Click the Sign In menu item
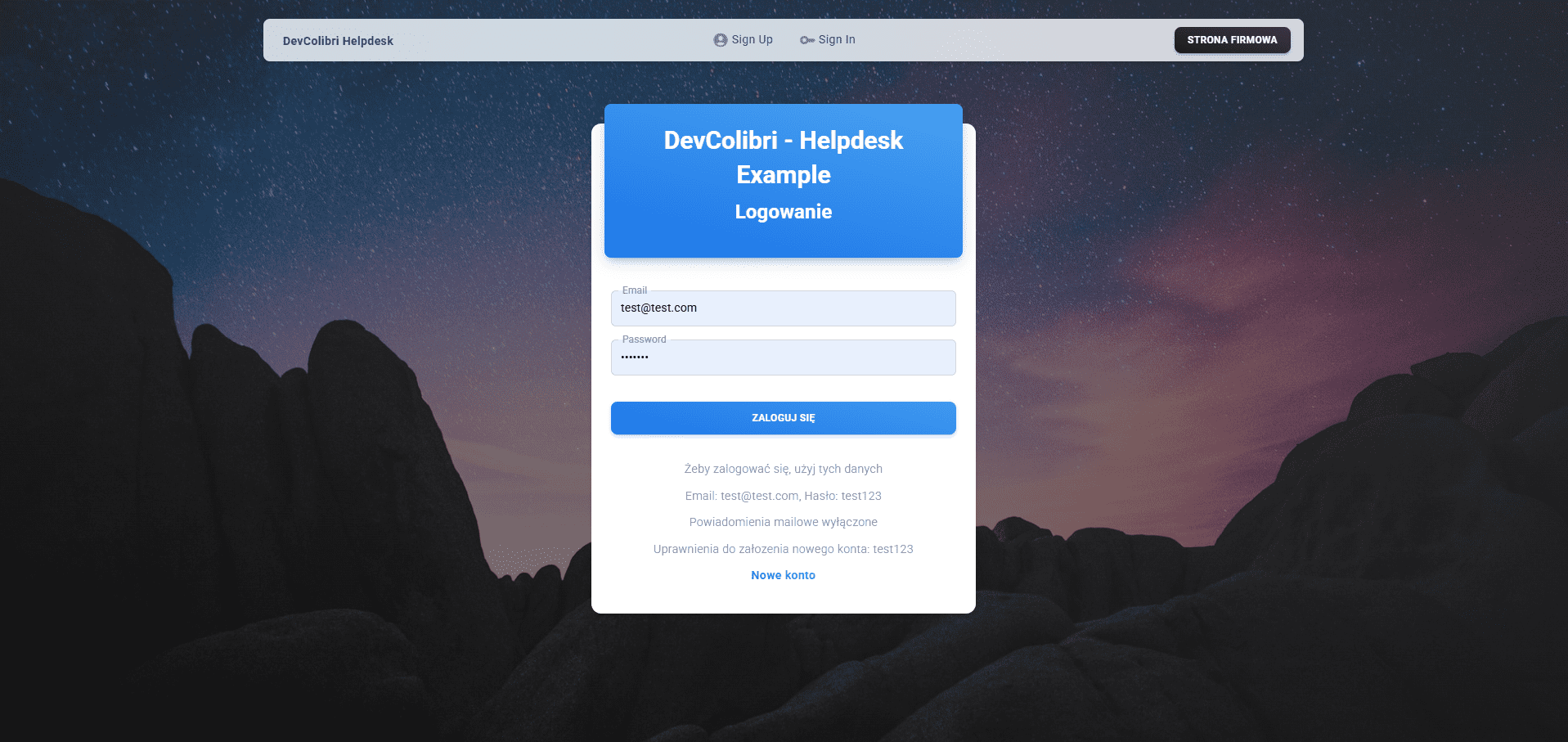The width and height of the screenshot is (1568, 742). tap(835, 39)
